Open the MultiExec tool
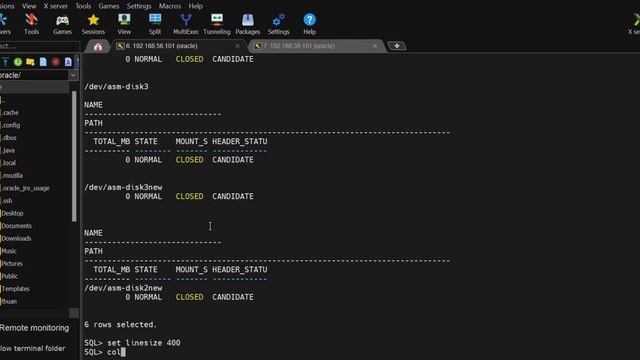 [186, 24]
